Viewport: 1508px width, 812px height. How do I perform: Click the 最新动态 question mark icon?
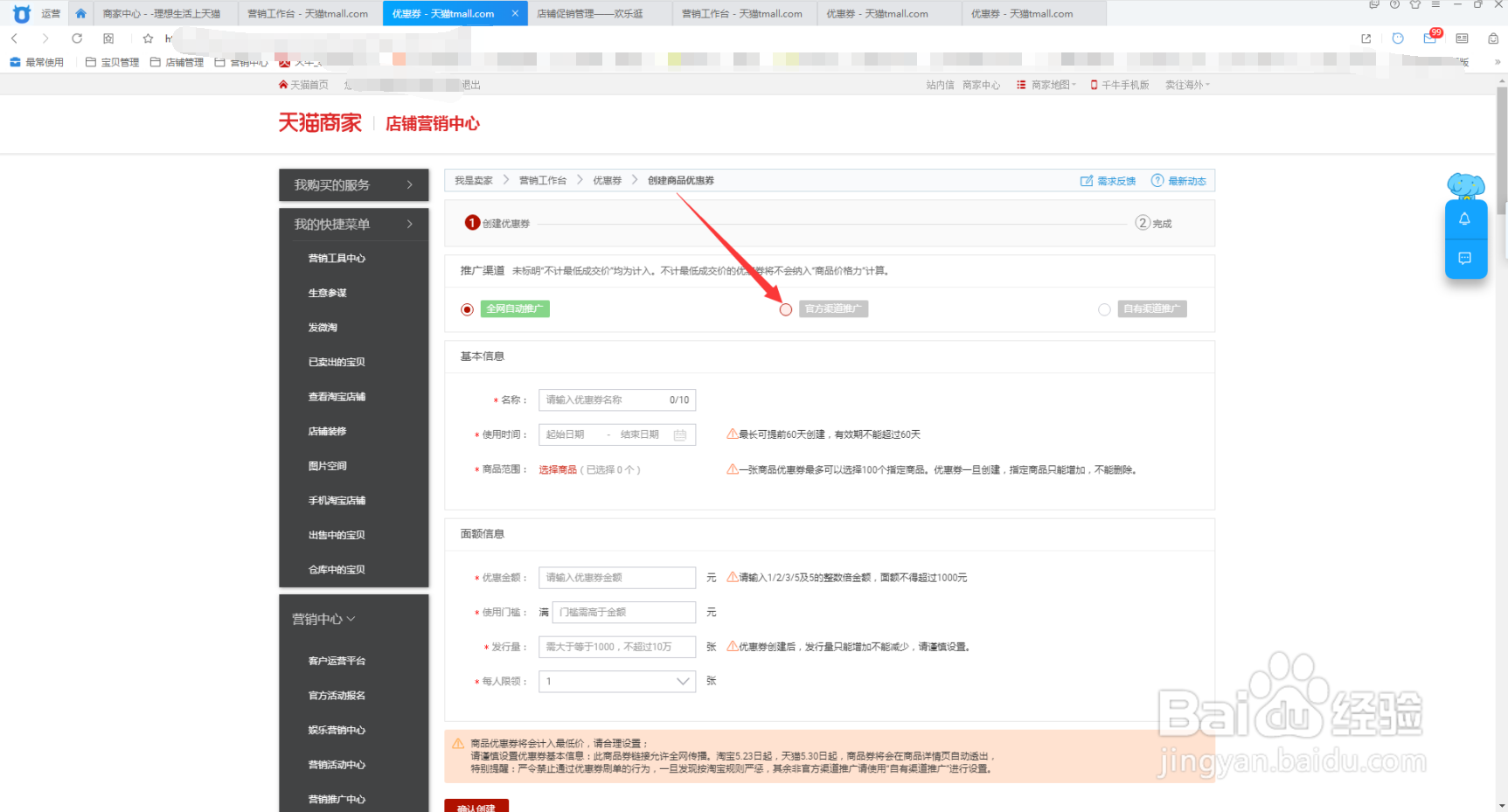[x=1157, y=181]
